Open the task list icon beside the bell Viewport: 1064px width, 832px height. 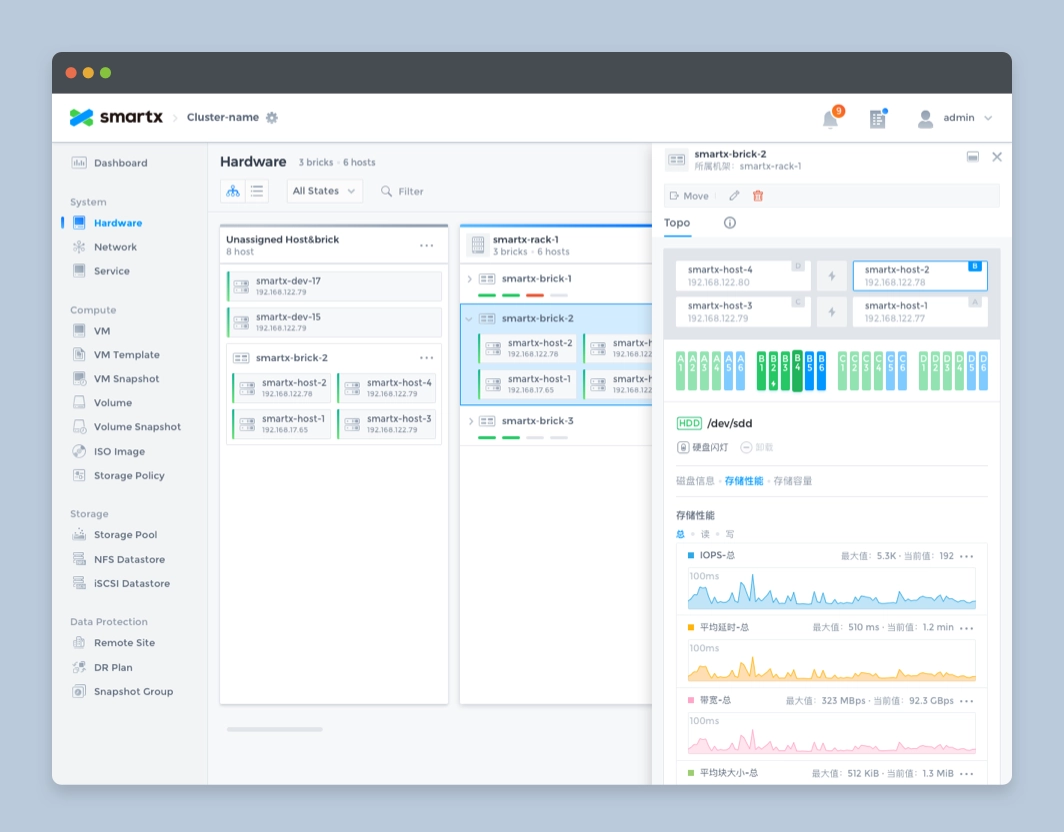(878, 119)
